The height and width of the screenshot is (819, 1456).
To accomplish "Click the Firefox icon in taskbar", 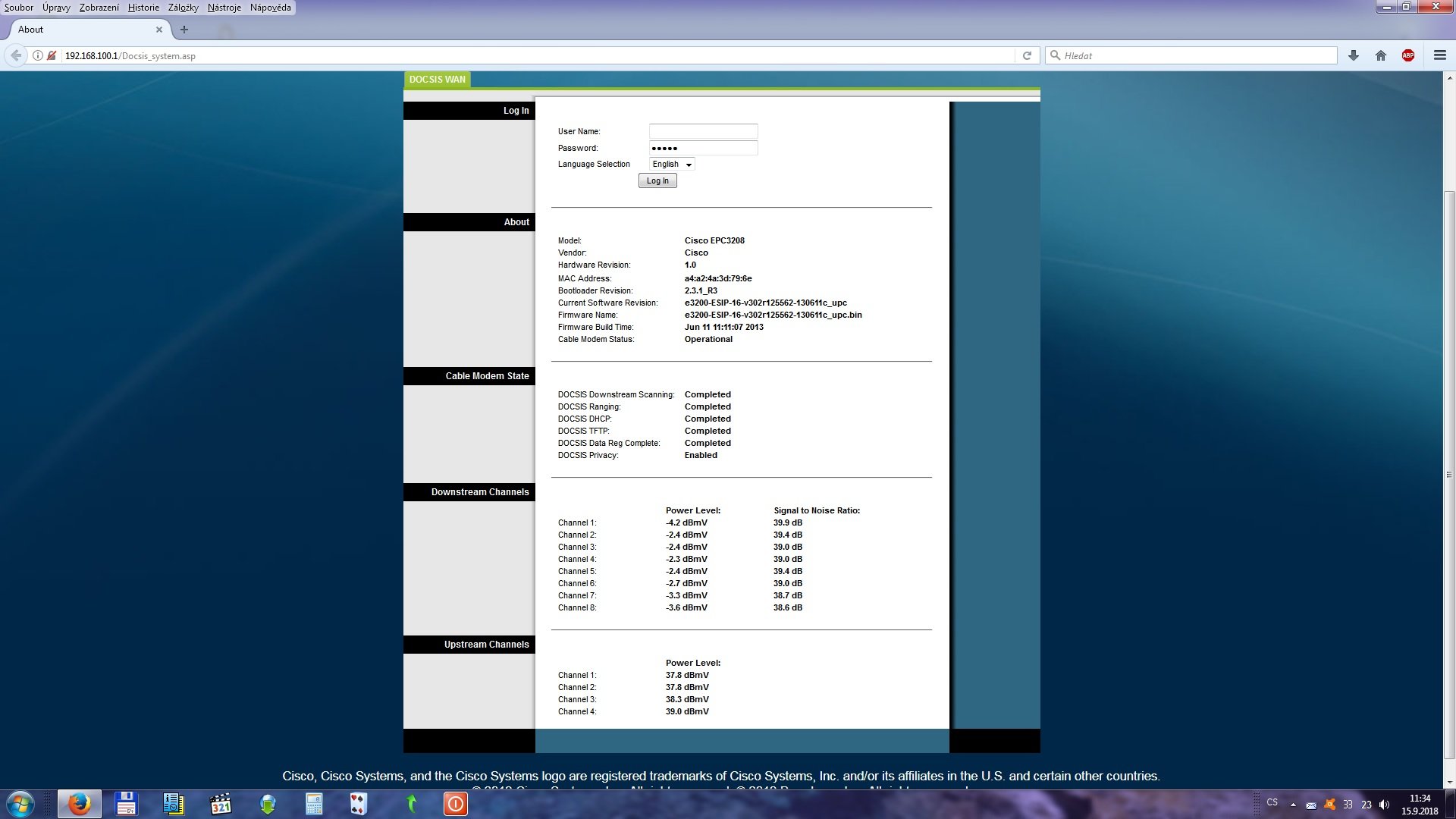I will click(79, 804).
